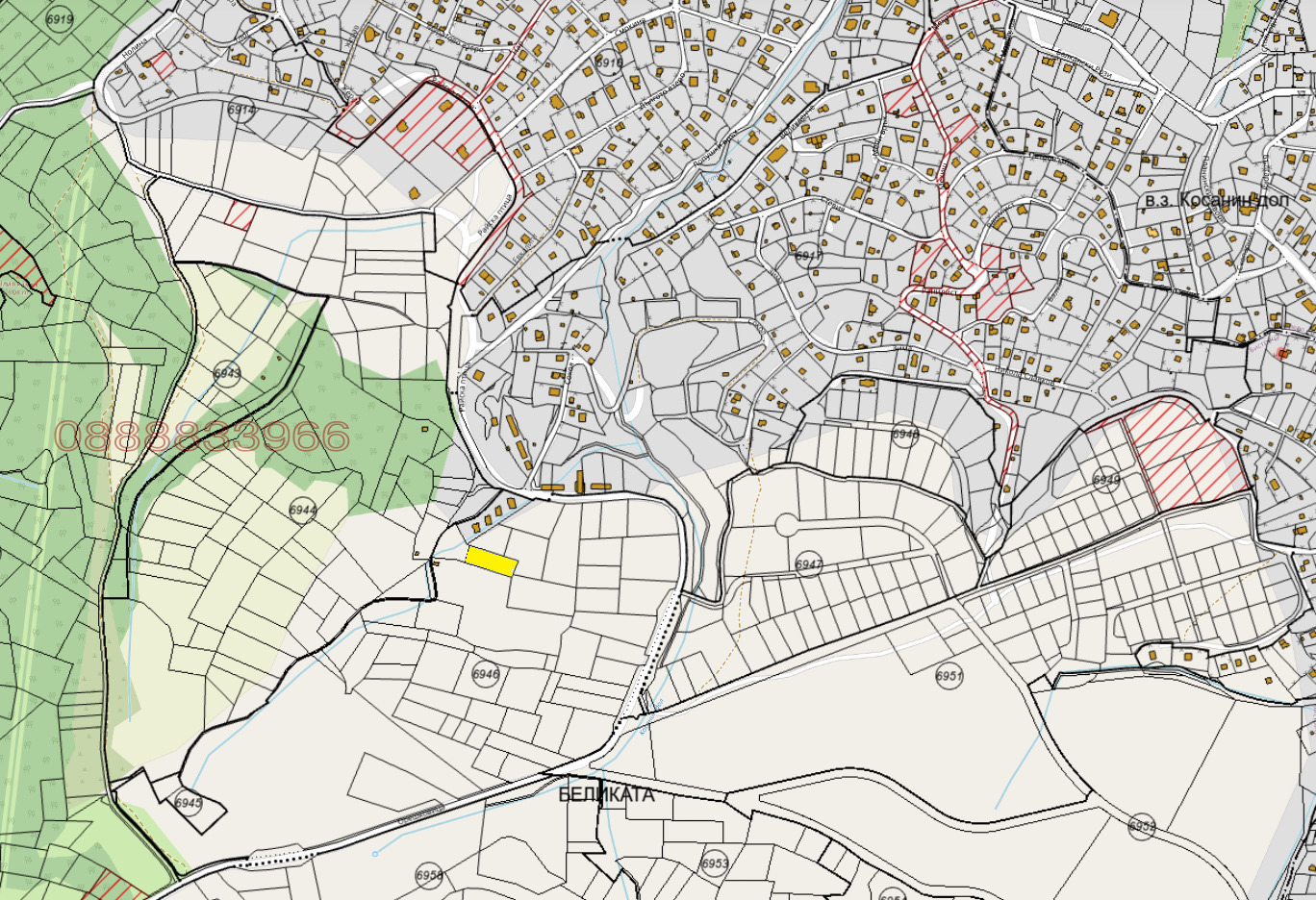Click the circled 6956 marker
Image resolution: width=1316 pixels, height=900 pixels.
coord(429,875)
